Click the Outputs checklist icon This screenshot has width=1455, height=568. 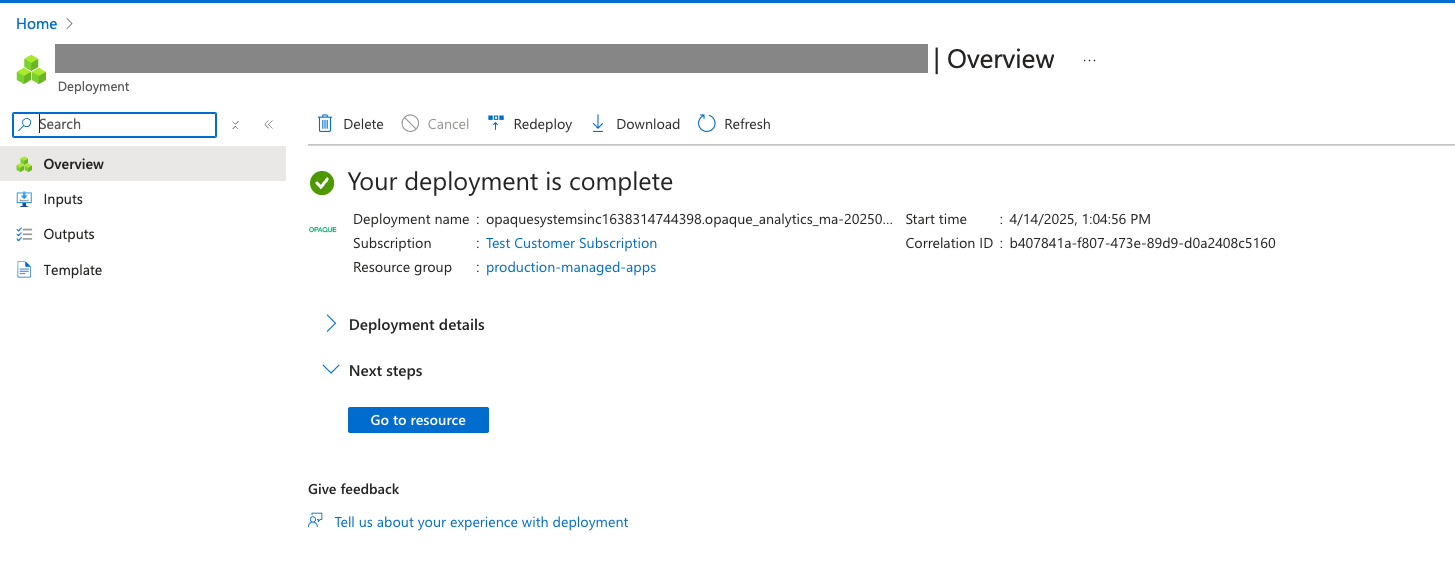click(x=25, y=234)
